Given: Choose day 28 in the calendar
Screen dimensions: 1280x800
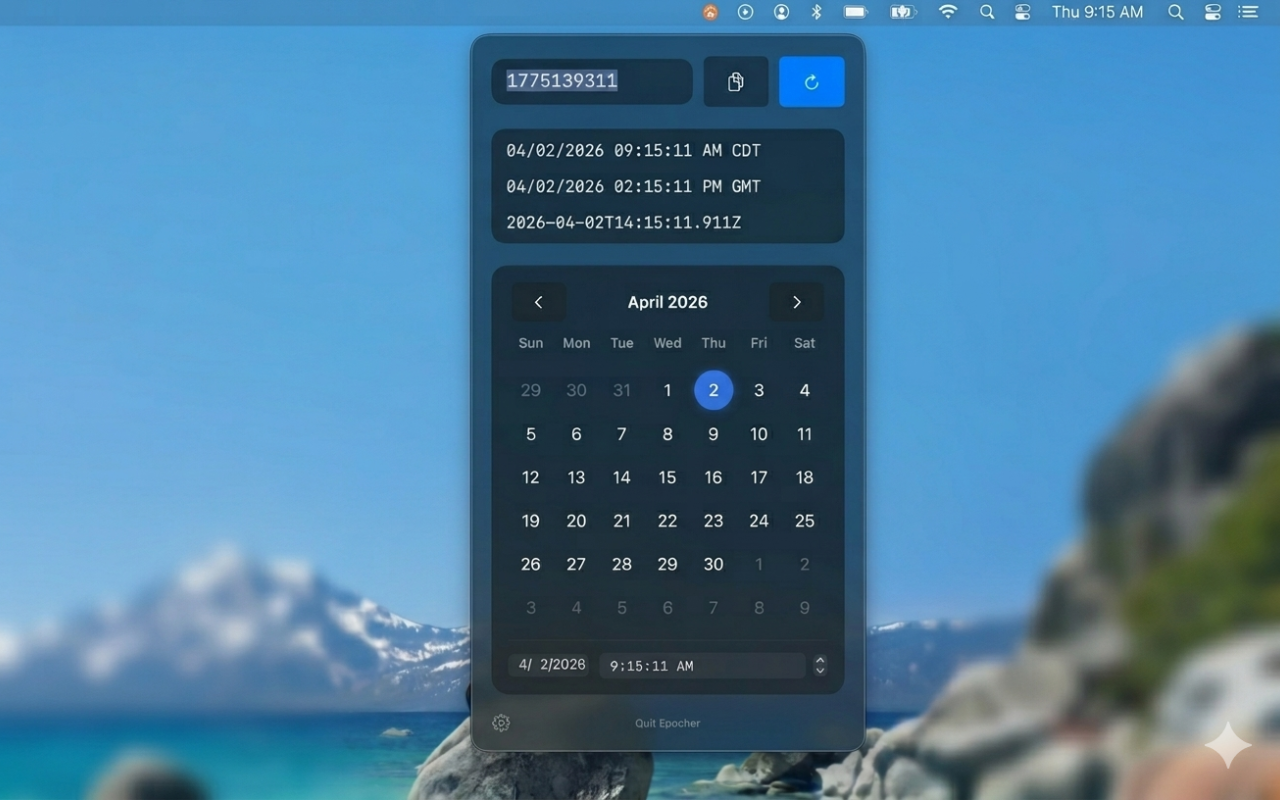Looking at the screenshot, I should tap(622, 564).
